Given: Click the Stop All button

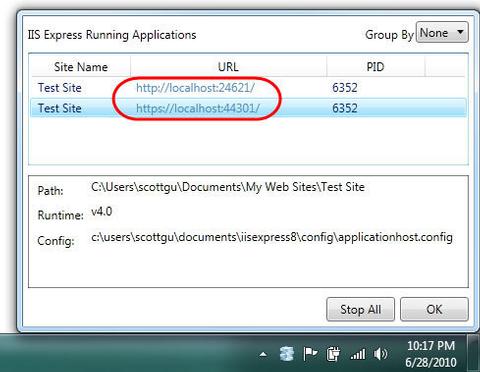Looking at the screenshot, I should click(x=360, y=309).
